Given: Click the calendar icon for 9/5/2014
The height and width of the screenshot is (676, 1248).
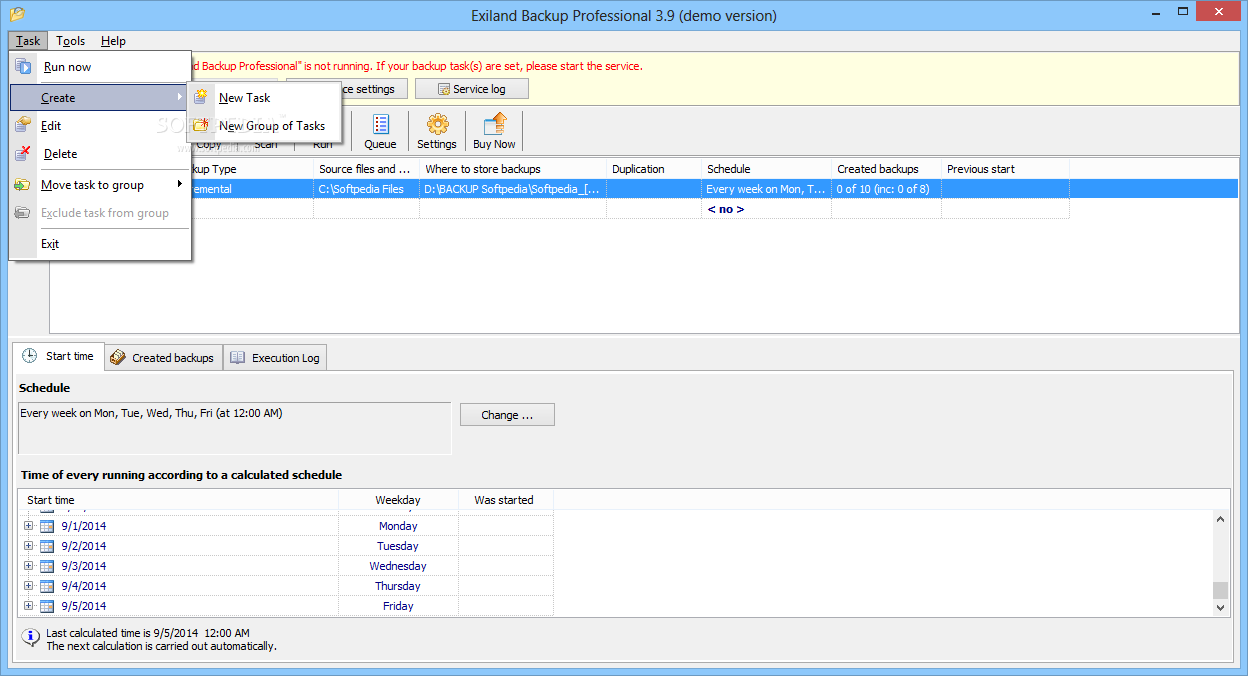Looking at the screenshot, I should [47, 606].
